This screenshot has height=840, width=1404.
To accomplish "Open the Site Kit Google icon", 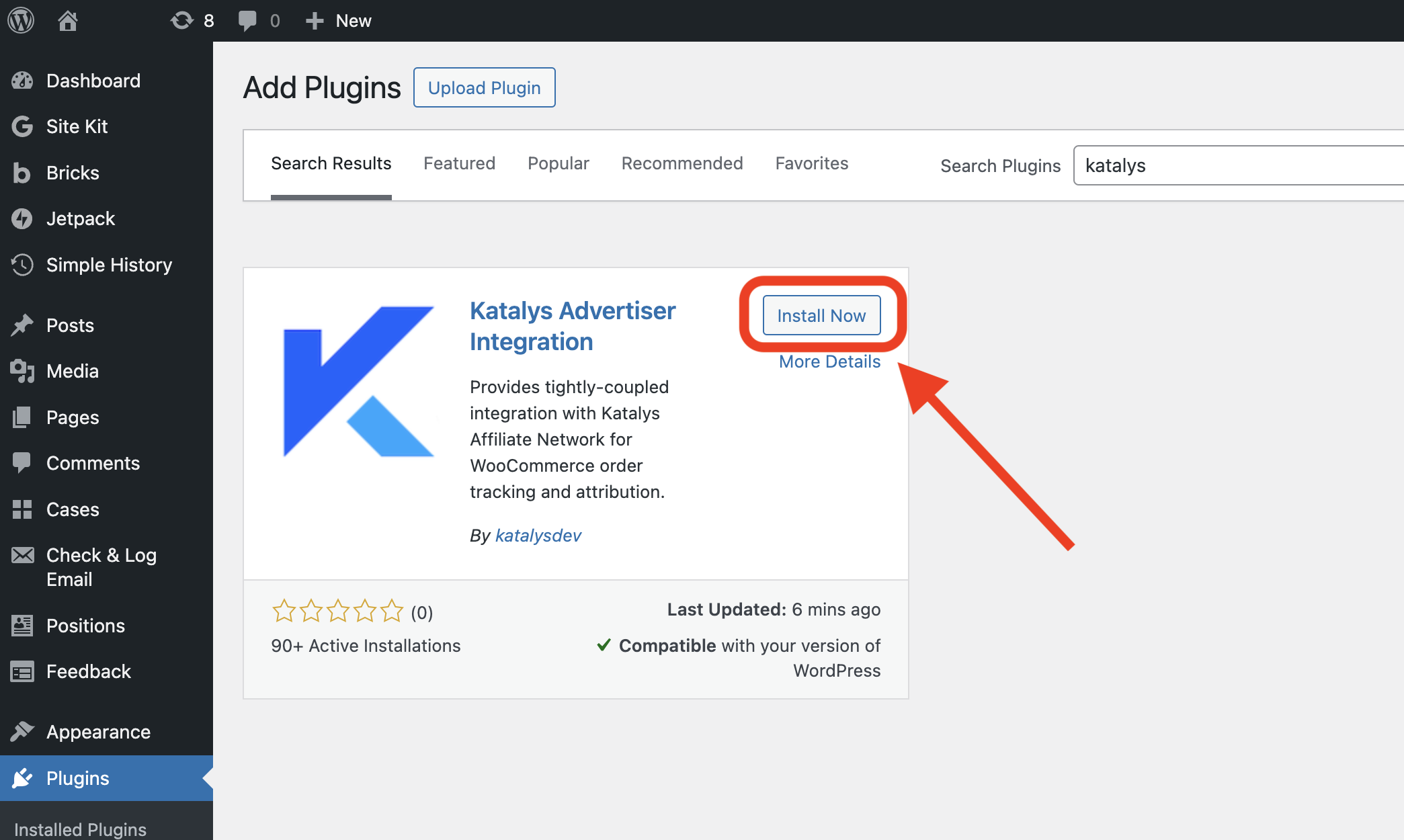I will coord(22,126).
